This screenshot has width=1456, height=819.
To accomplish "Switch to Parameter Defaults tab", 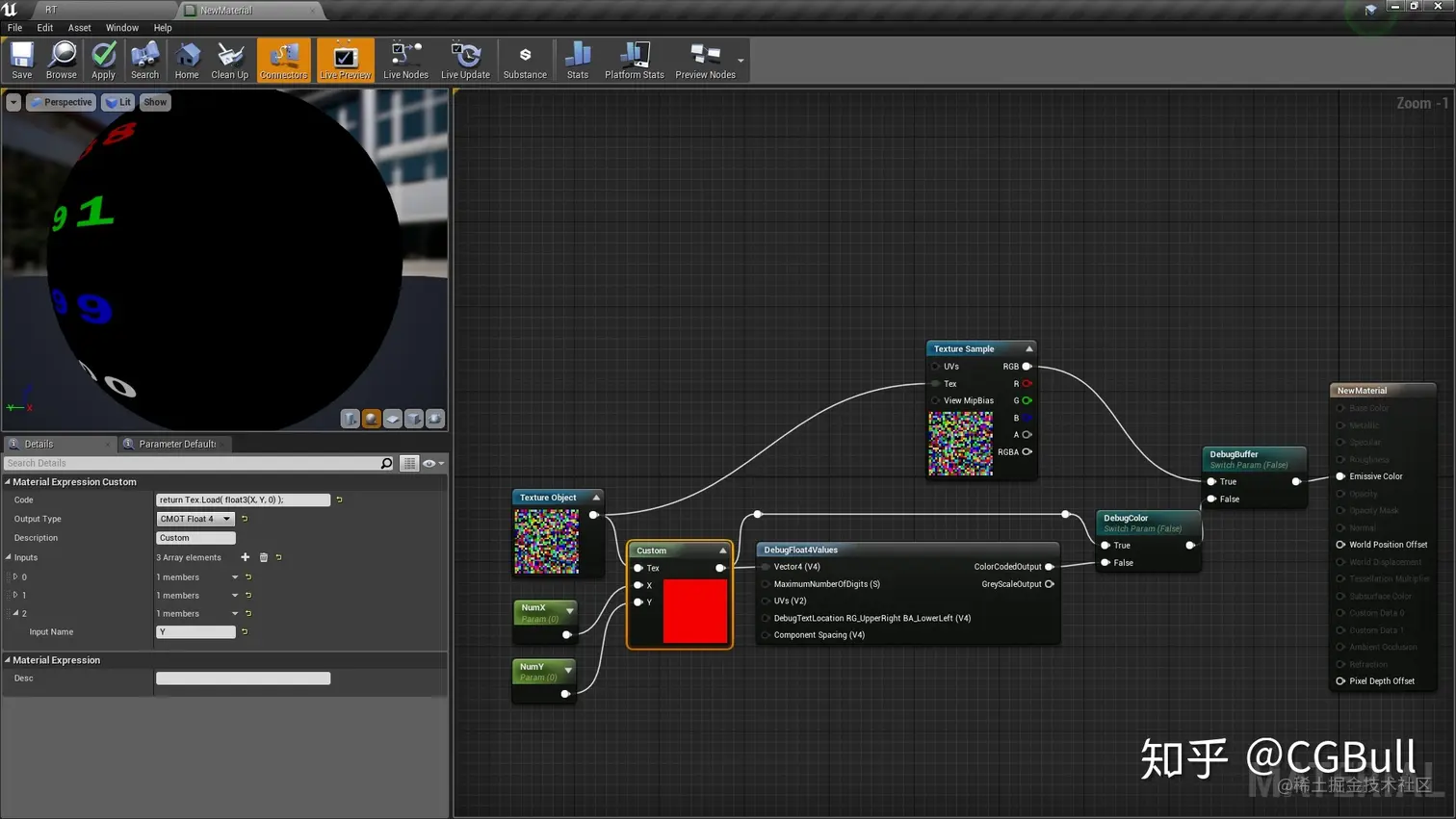I will point(177,444).
